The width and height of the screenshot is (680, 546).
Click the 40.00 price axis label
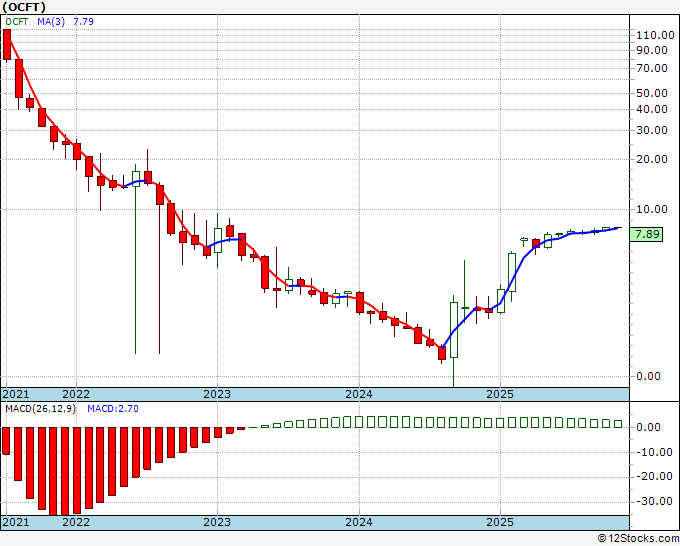tap(652, 109)
